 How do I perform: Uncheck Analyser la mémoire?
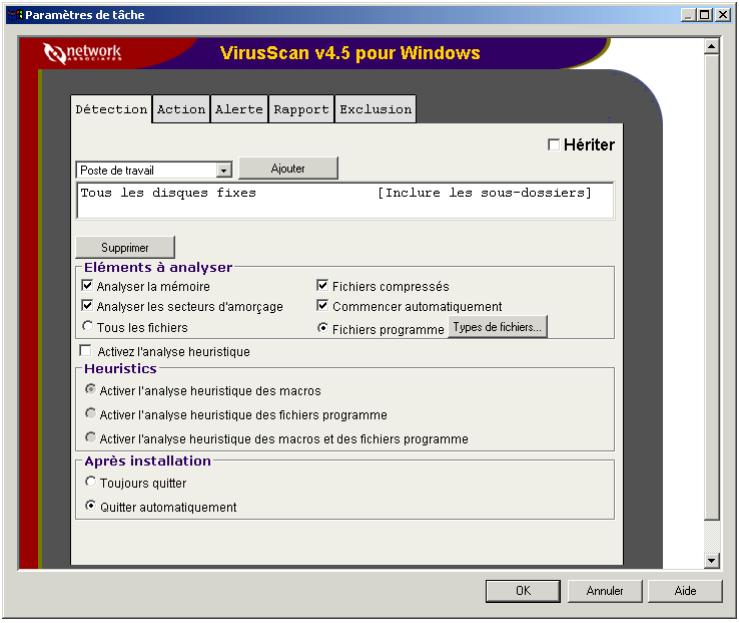(x=87, y=286)
